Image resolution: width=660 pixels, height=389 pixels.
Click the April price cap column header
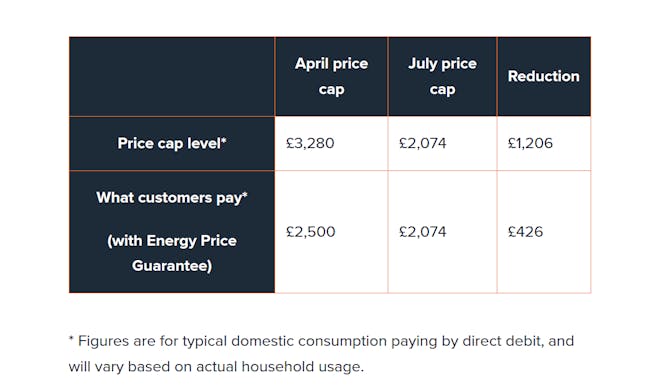331,76
